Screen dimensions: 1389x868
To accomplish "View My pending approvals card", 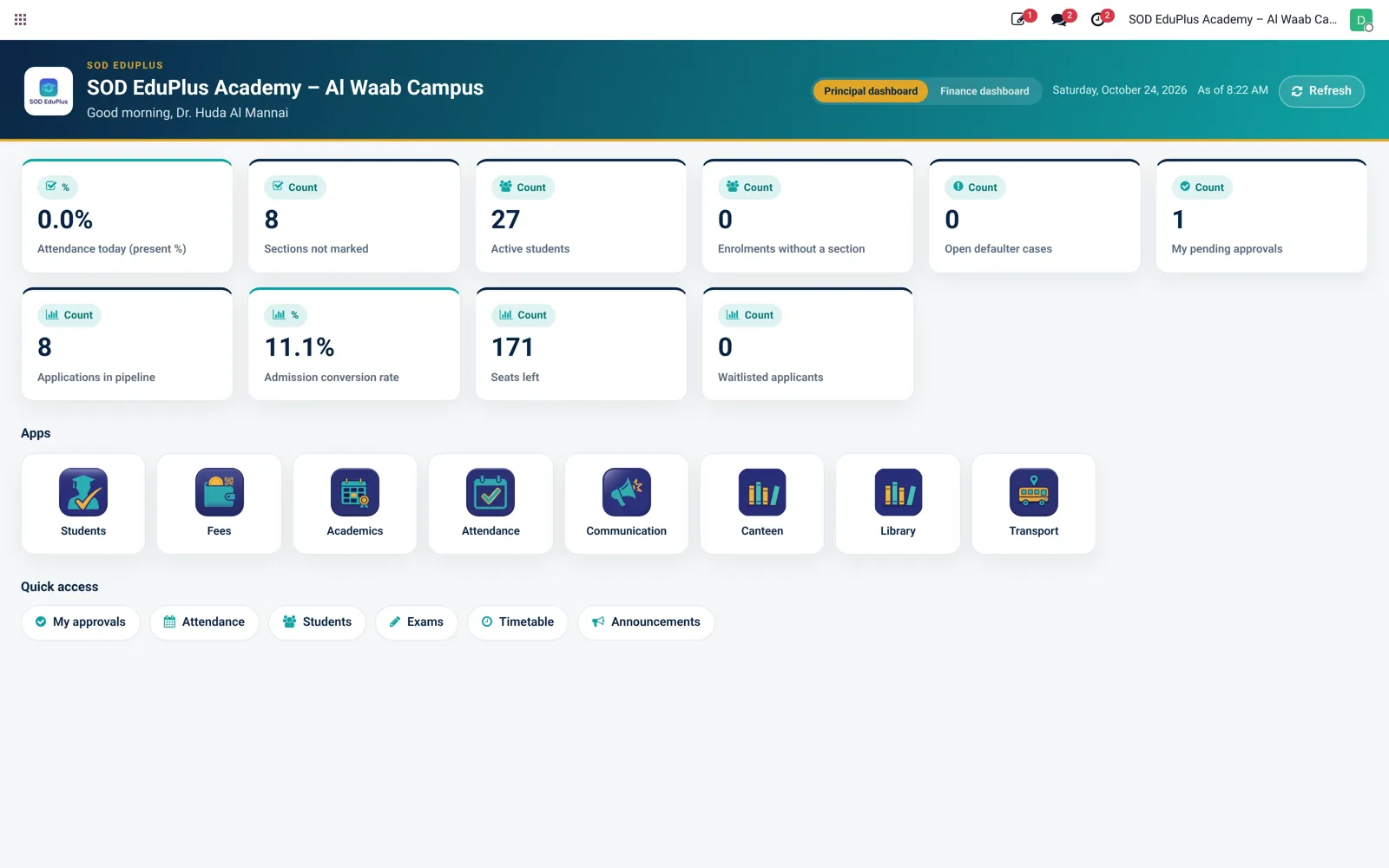I will click(x=1261, y=216).
